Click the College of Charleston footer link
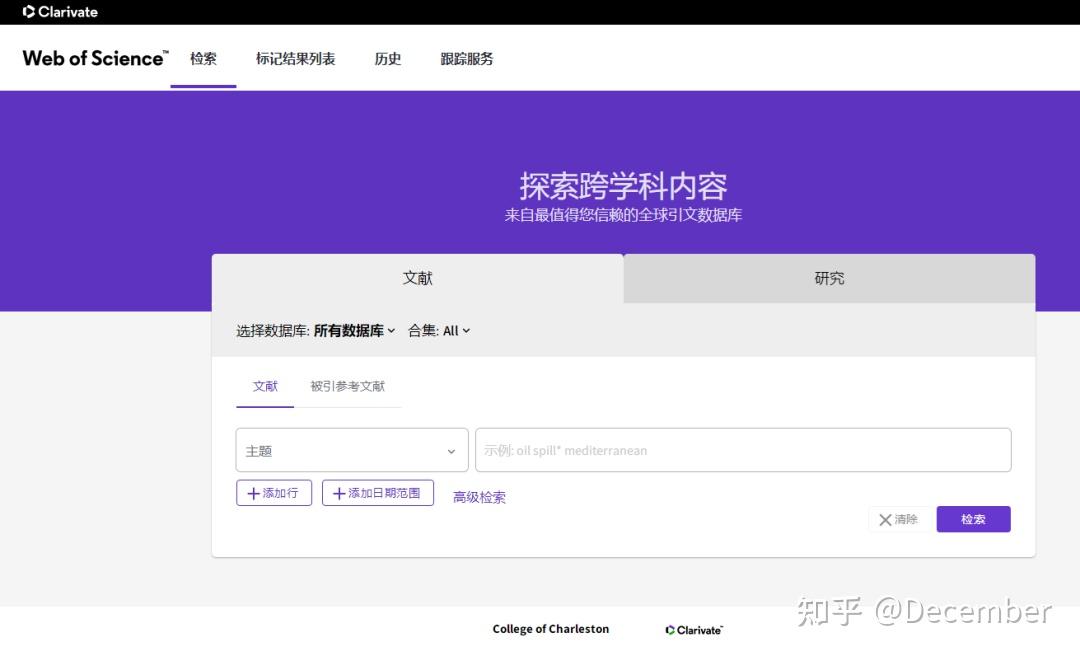 (x=550, y=629)
